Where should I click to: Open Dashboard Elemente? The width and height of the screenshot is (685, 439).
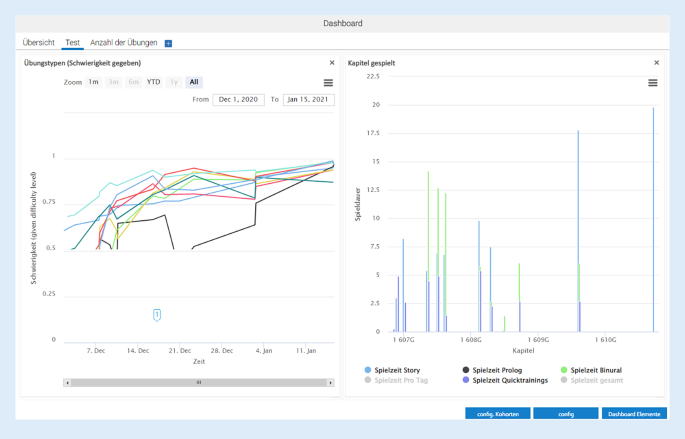click(x=634, y=413)
